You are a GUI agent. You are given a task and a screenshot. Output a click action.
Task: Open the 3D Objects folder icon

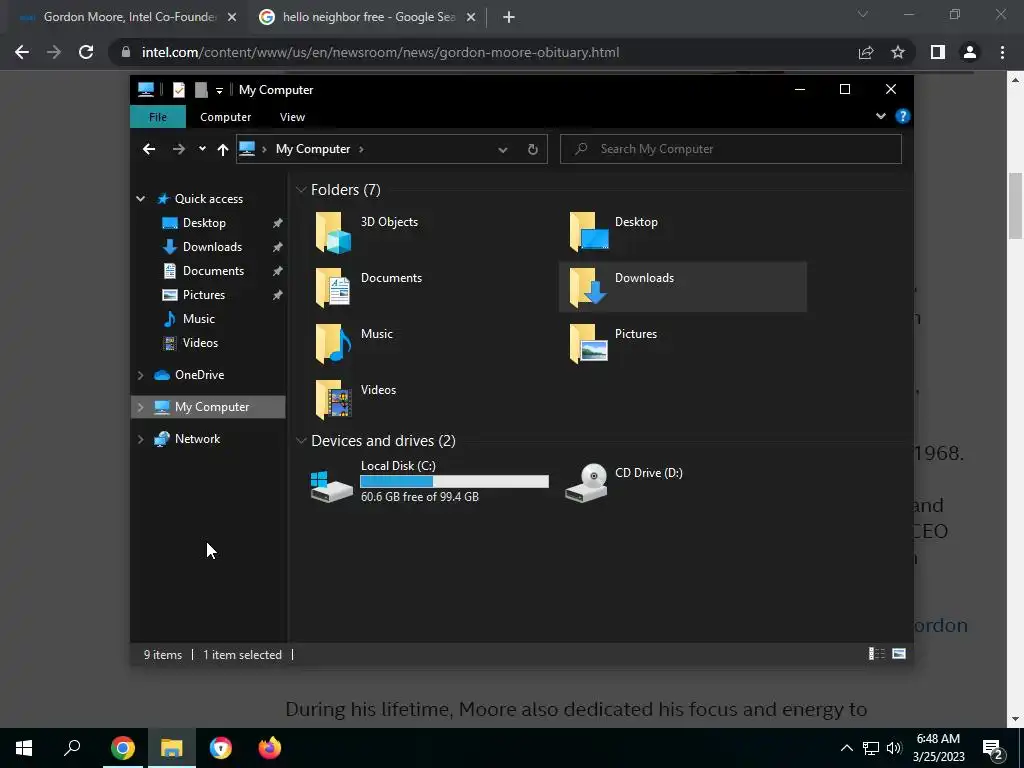334,232
